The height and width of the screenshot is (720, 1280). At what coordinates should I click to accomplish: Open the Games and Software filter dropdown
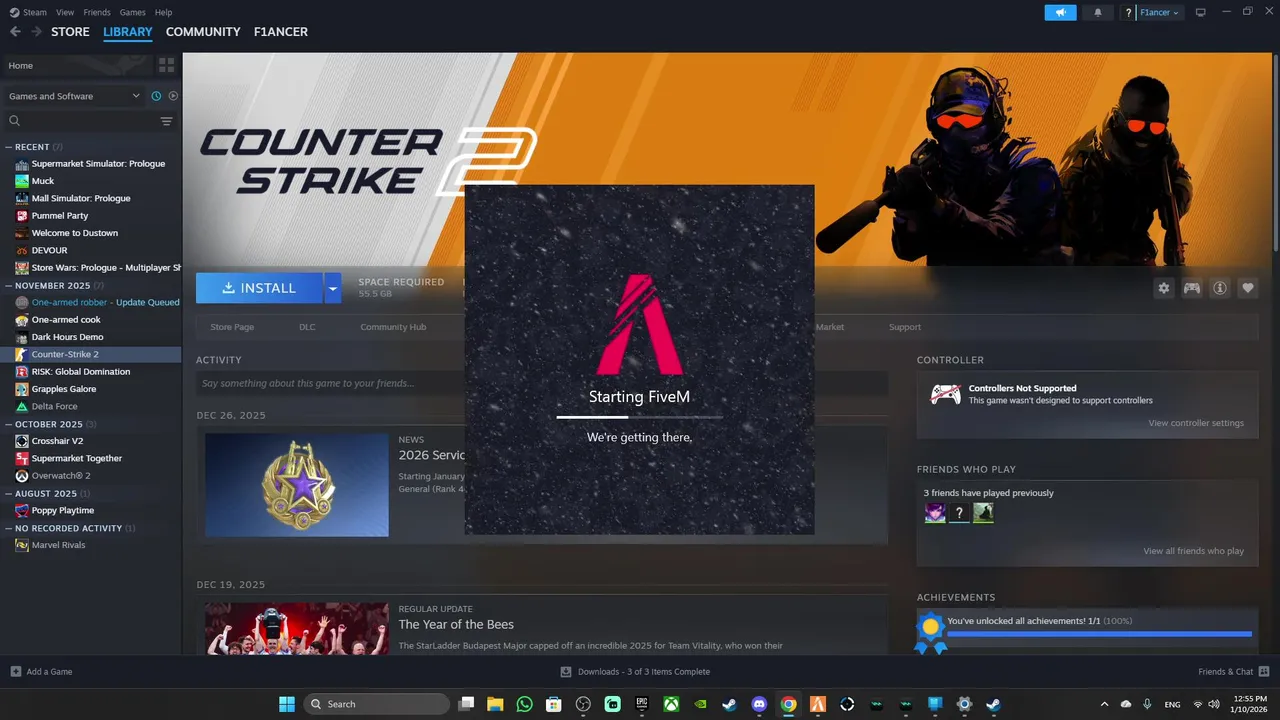coord(75,96)
